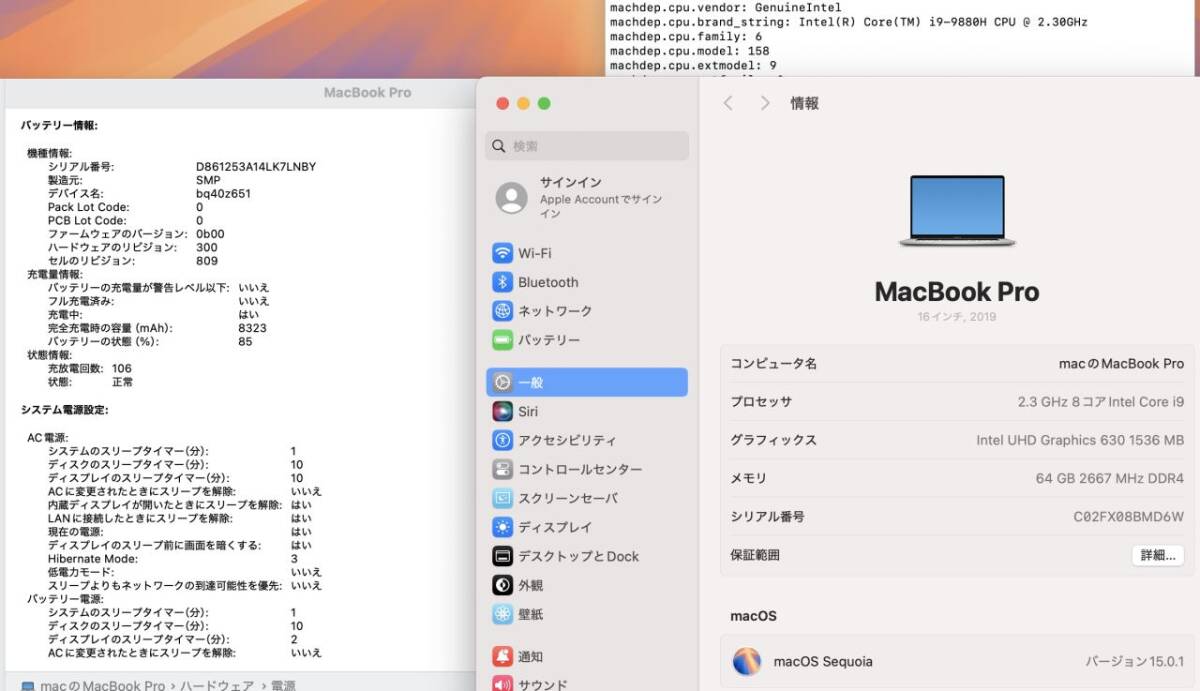The width and height of the screenshot is (1200, 691).
Task: Click the Screen Saver icon
Action: [502, 498]
